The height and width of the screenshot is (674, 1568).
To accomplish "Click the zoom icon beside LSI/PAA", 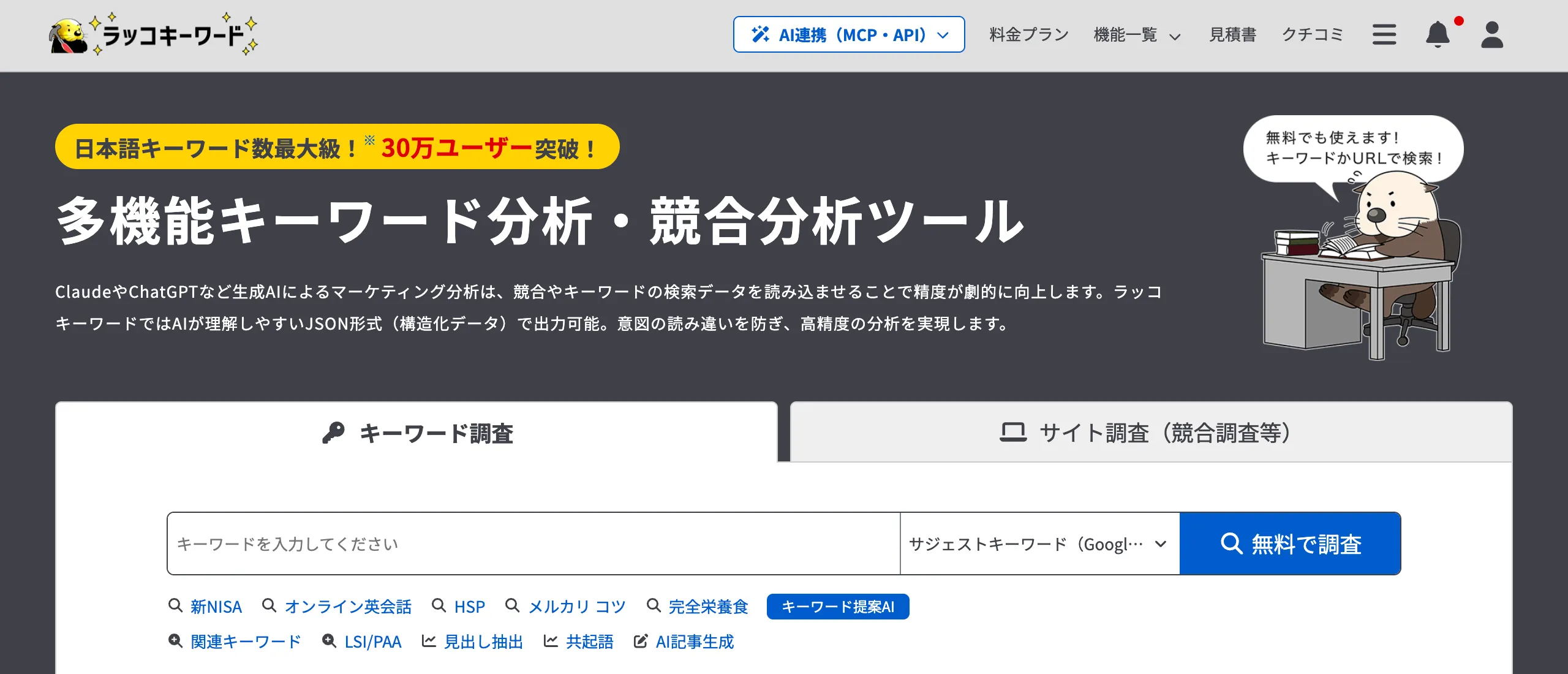I will coord(329,641).
